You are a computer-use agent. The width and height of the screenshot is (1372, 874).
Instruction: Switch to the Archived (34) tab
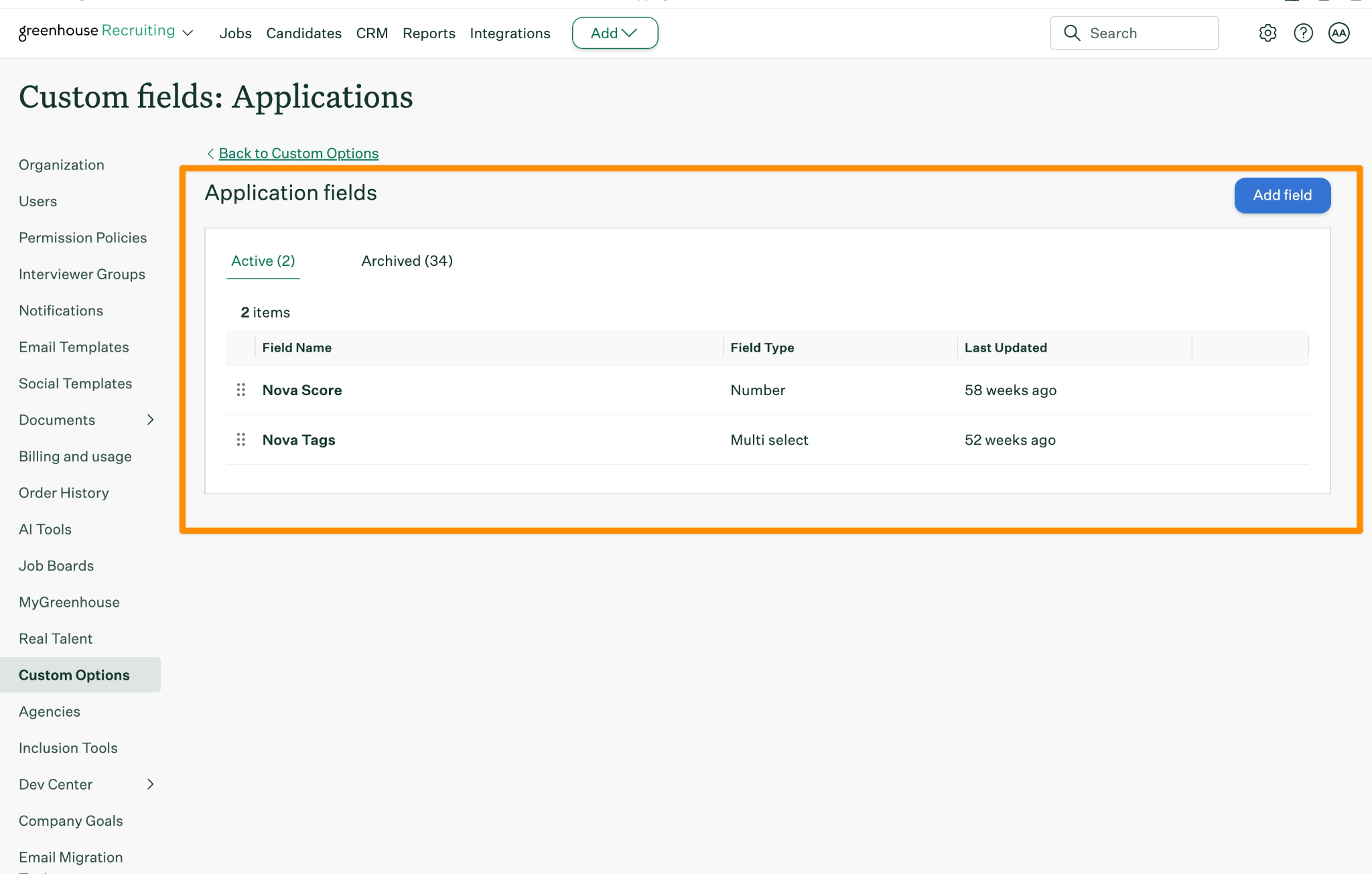pos(407,261)
